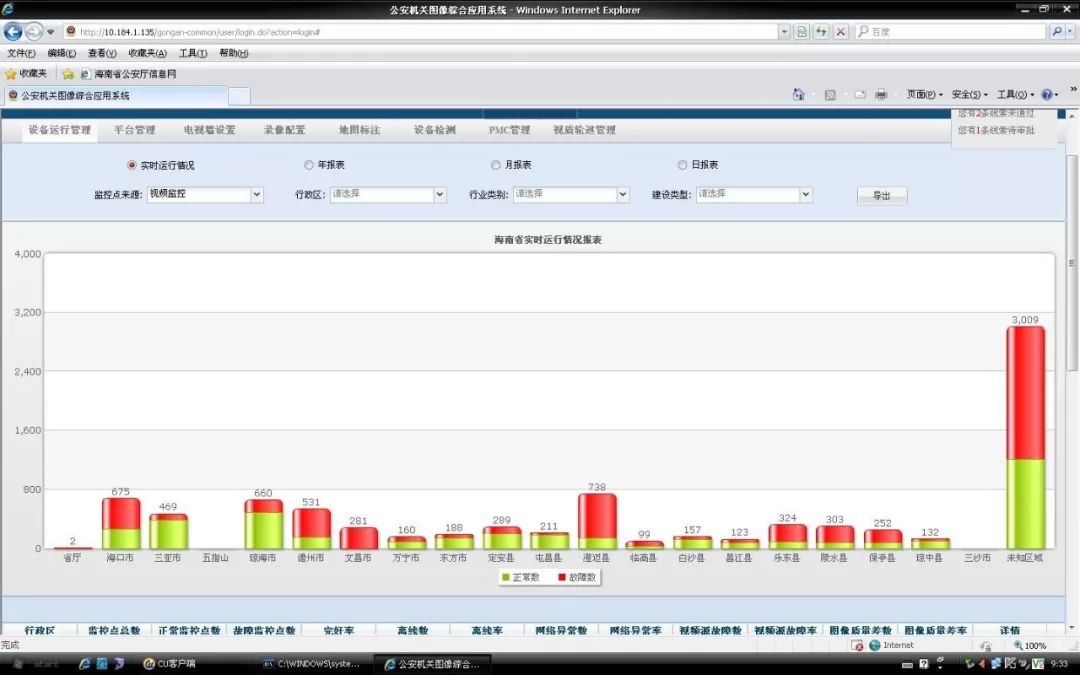The width and height of the screenshot is (1080, 675).
Task: Click the 详情 table column header
Action: click(1009, 630)
